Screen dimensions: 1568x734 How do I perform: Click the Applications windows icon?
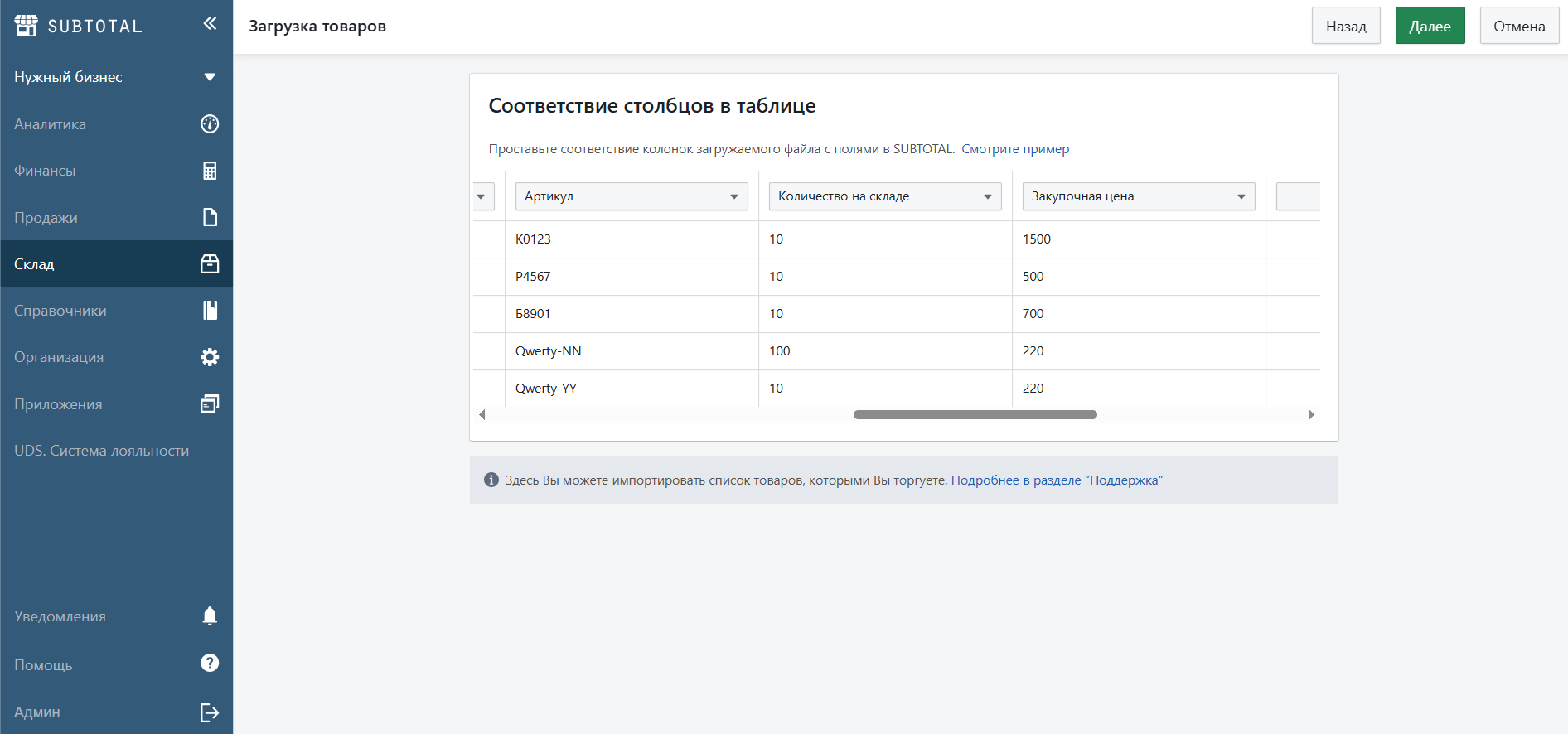click(210, 403)
